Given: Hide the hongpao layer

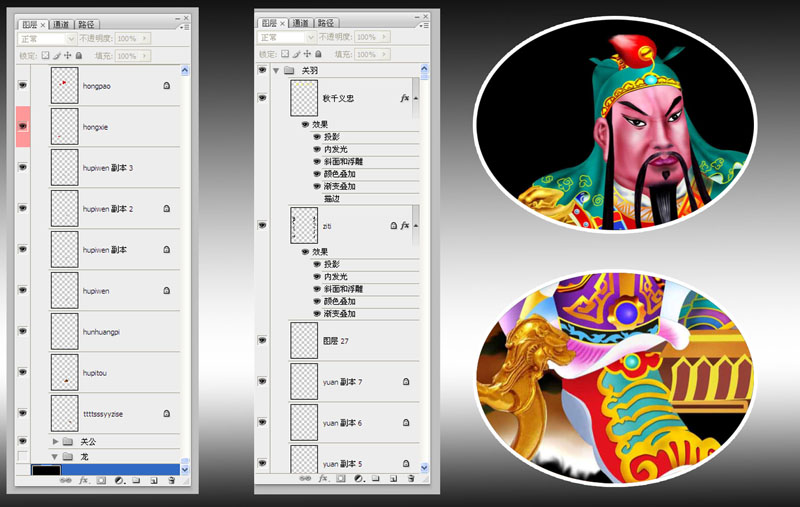Looking at the screenshot, I should click(x=23, y=85).
